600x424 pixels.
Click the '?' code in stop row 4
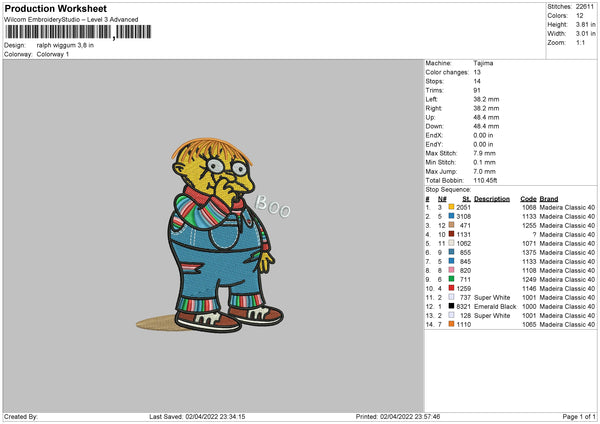[534, 235]
